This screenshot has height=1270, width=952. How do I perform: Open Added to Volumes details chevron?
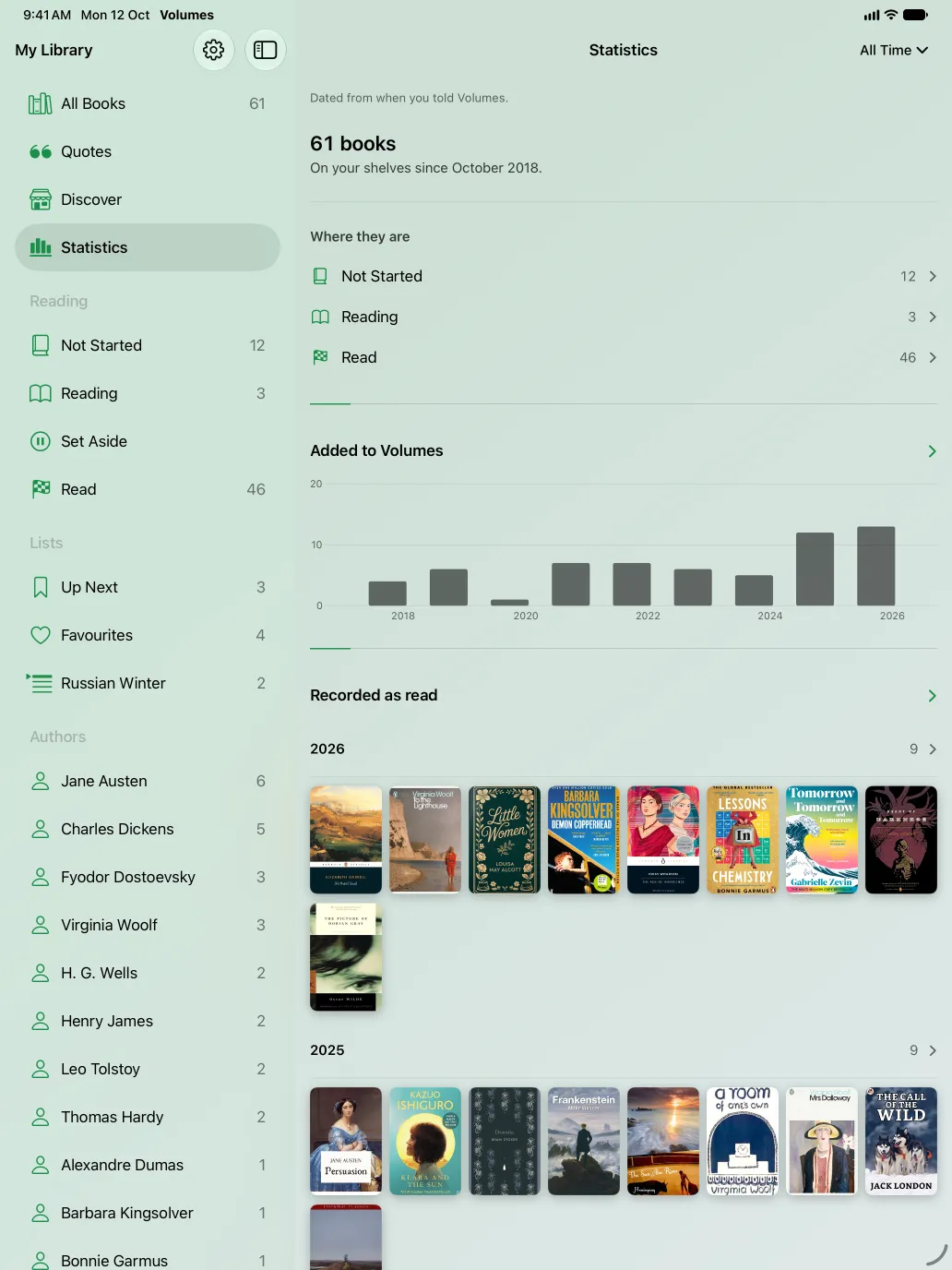932,450
